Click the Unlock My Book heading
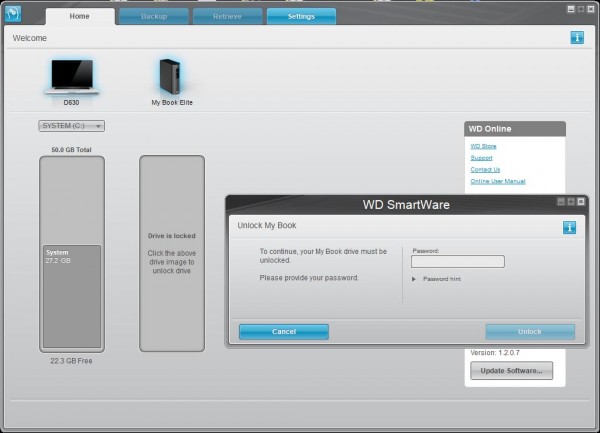This screenshot has height=433, width=600. [267, 225]
